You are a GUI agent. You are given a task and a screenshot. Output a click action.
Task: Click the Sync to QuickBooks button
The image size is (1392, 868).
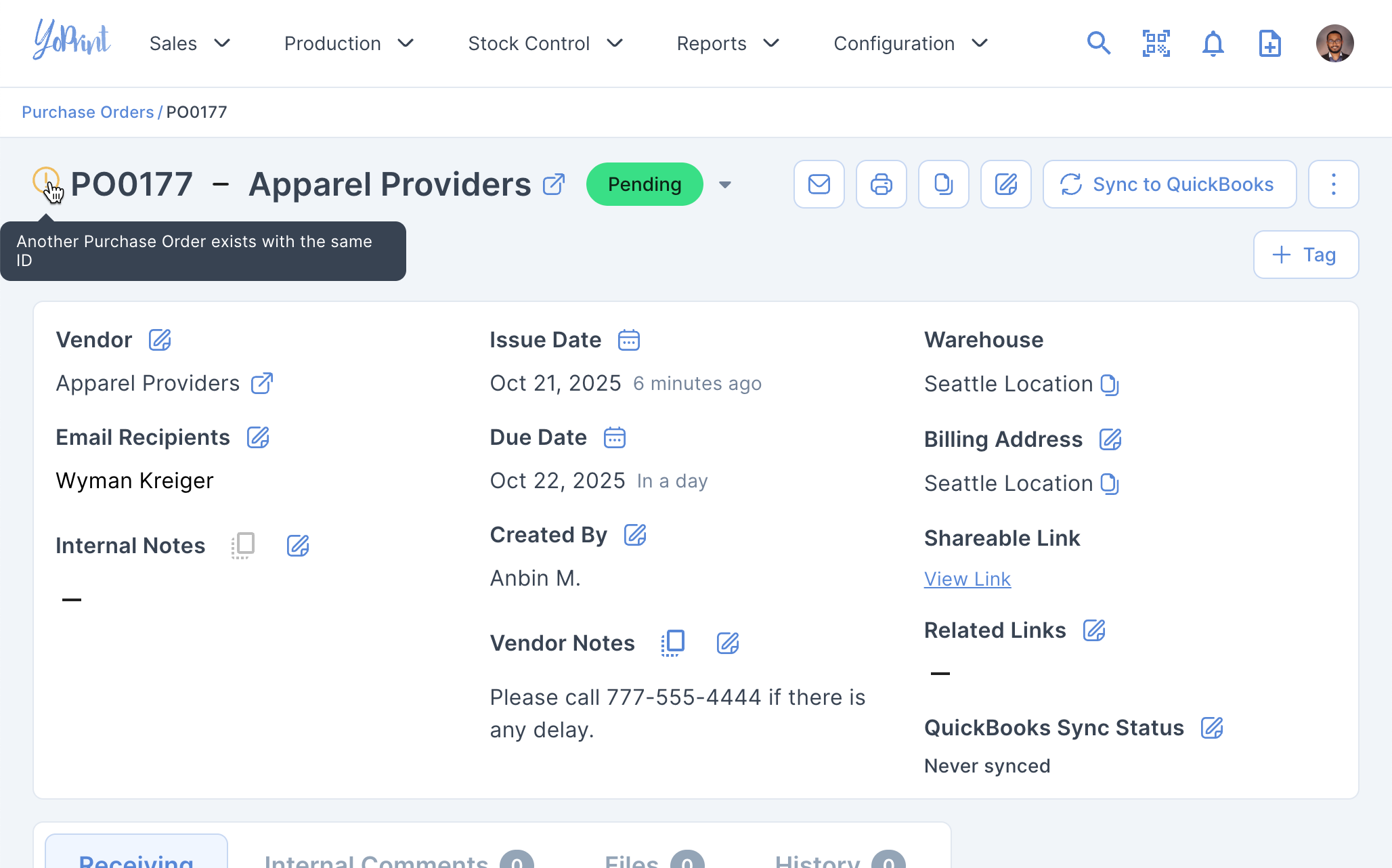tap(1169, 184)
